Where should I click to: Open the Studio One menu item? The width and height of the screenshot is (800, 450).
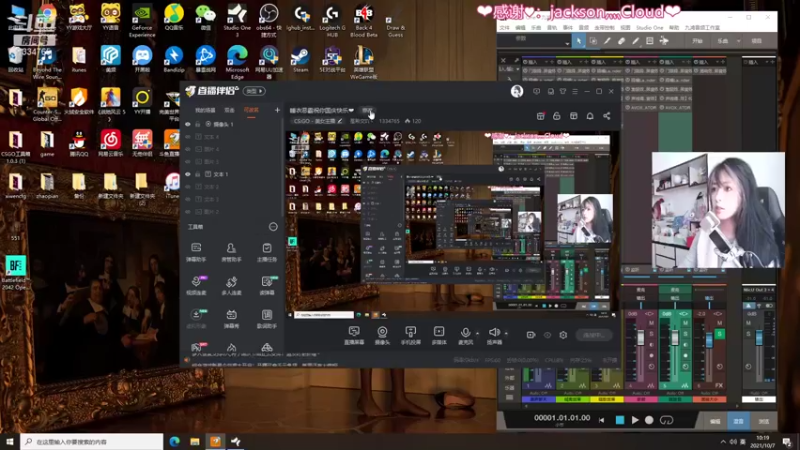pyautogui.click(x=649, y=28)
